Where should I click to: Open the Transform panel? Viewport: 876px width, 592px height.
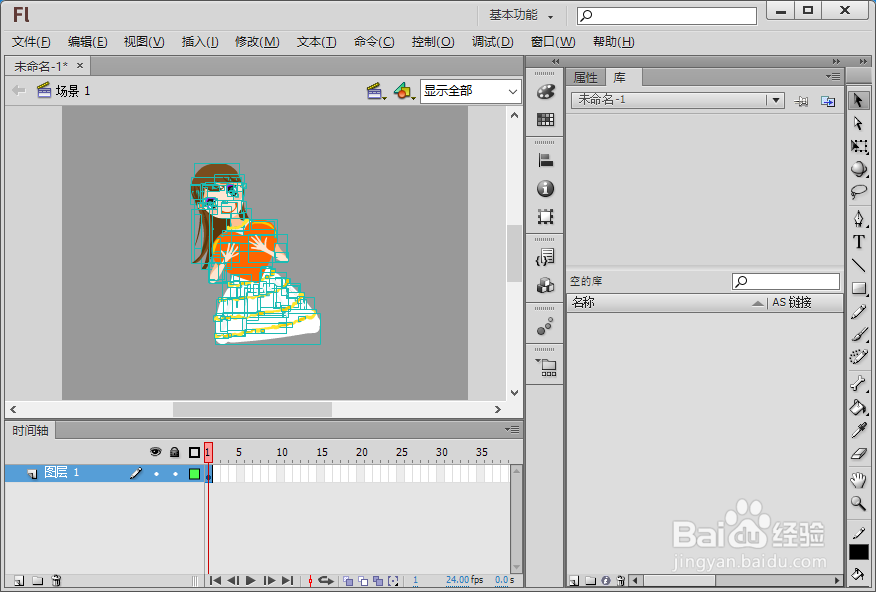tap(545, 216)
